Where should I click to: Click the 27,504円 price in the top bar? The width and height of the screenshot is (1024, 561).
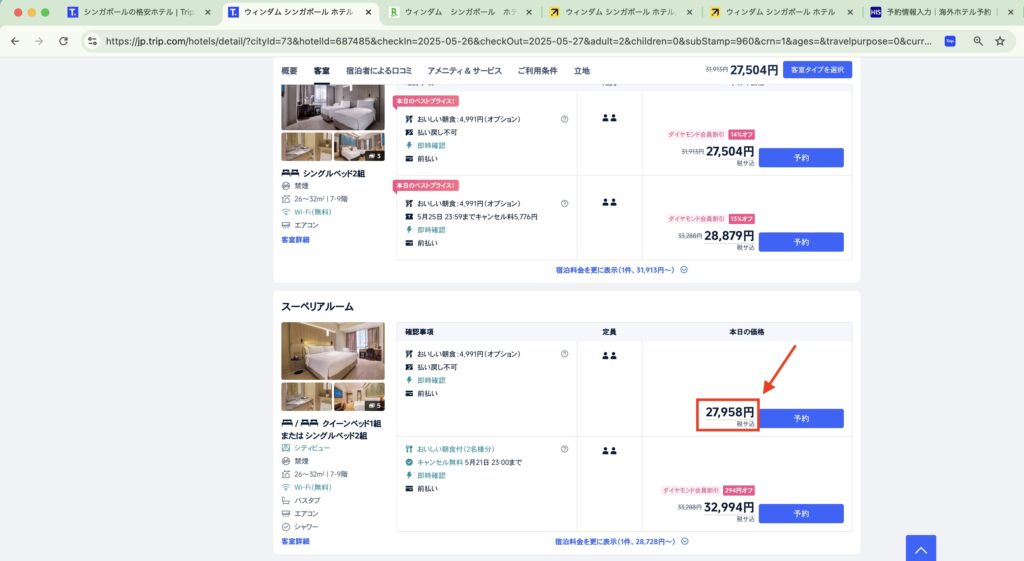(x=754, y=70)
